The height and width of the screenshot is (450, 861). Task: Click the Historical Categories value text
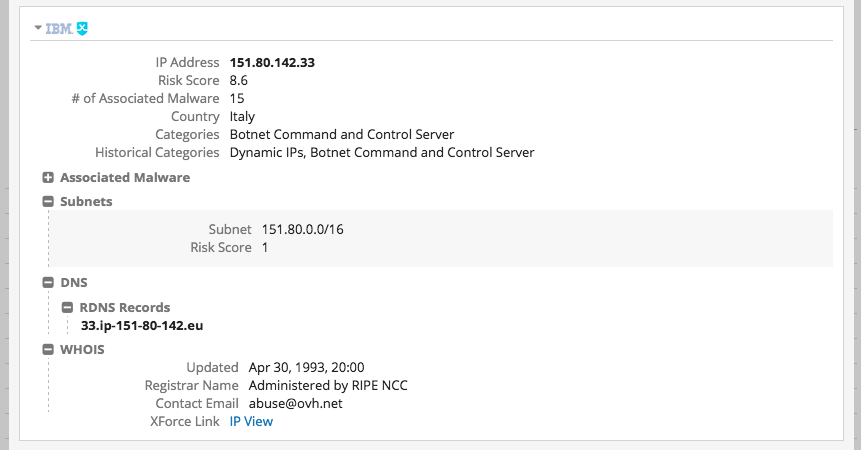[x=382, y=153]
